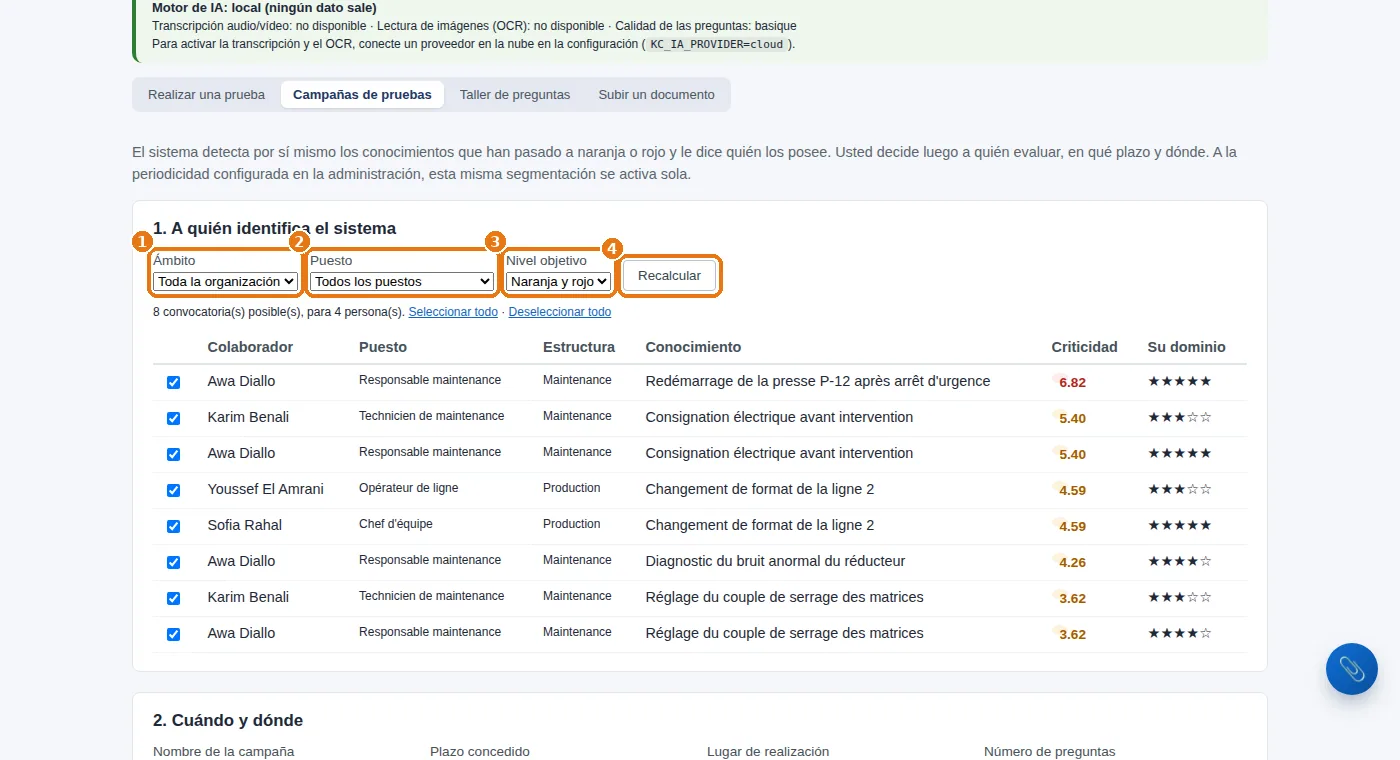Viewport: 1400px width, 760px height.
Task: Click the name Sofia Rahal
Action: tap(245, 525)
